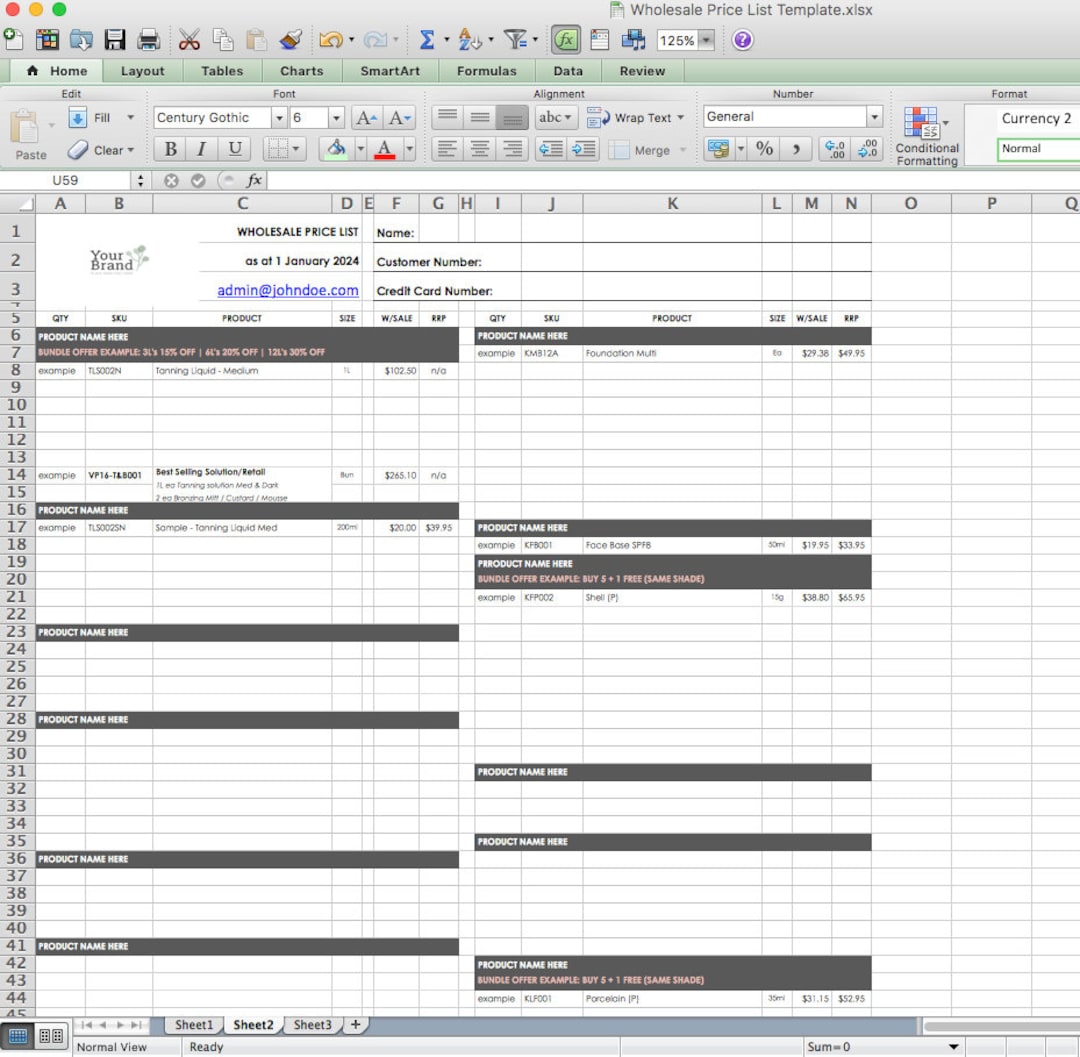The width and height of the screenshot is (1080, 1057).
Task: Click the Open file icon
Action: pos(81,39)
